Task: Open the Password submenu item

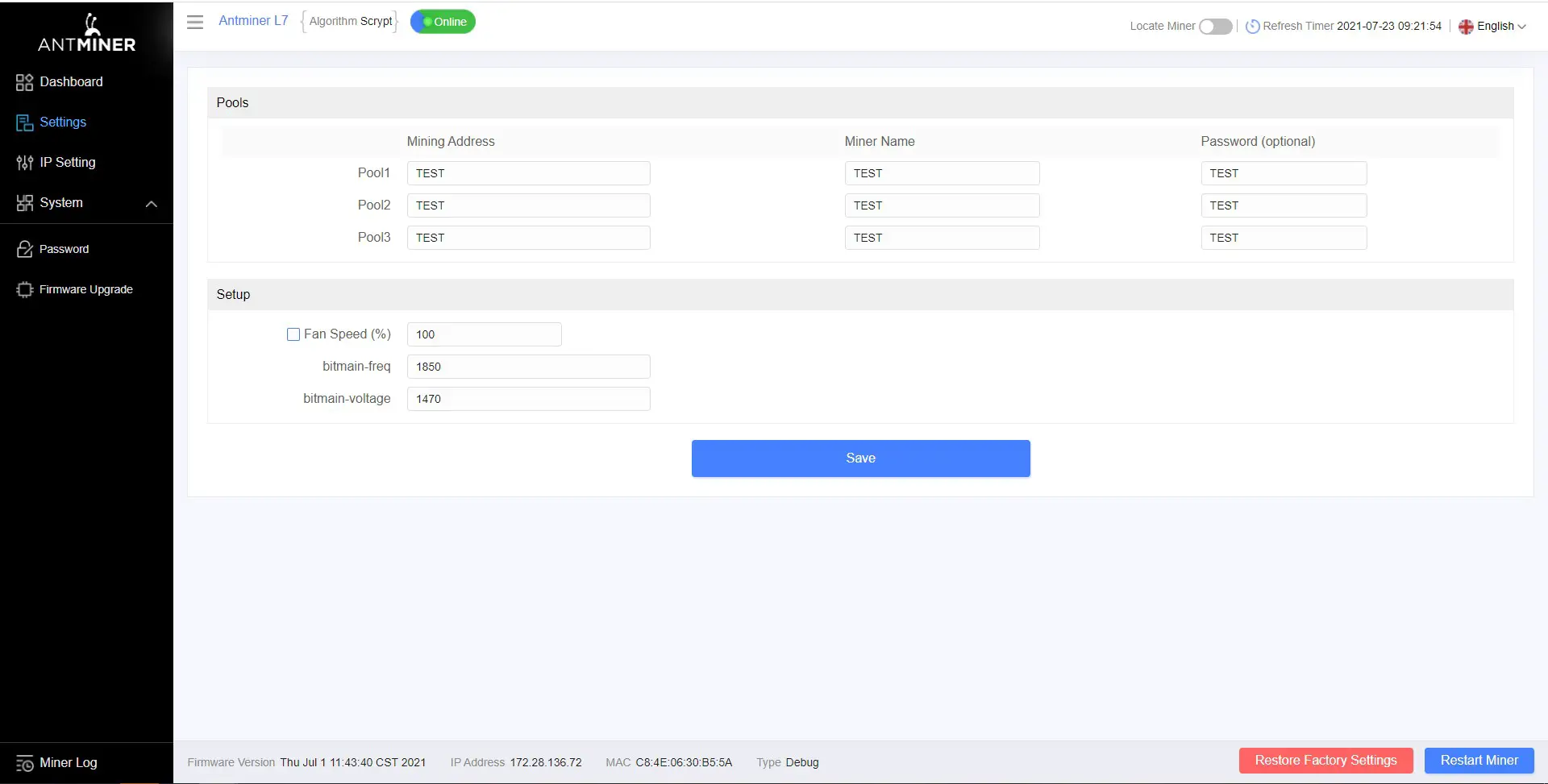Action: pos(64,249)
